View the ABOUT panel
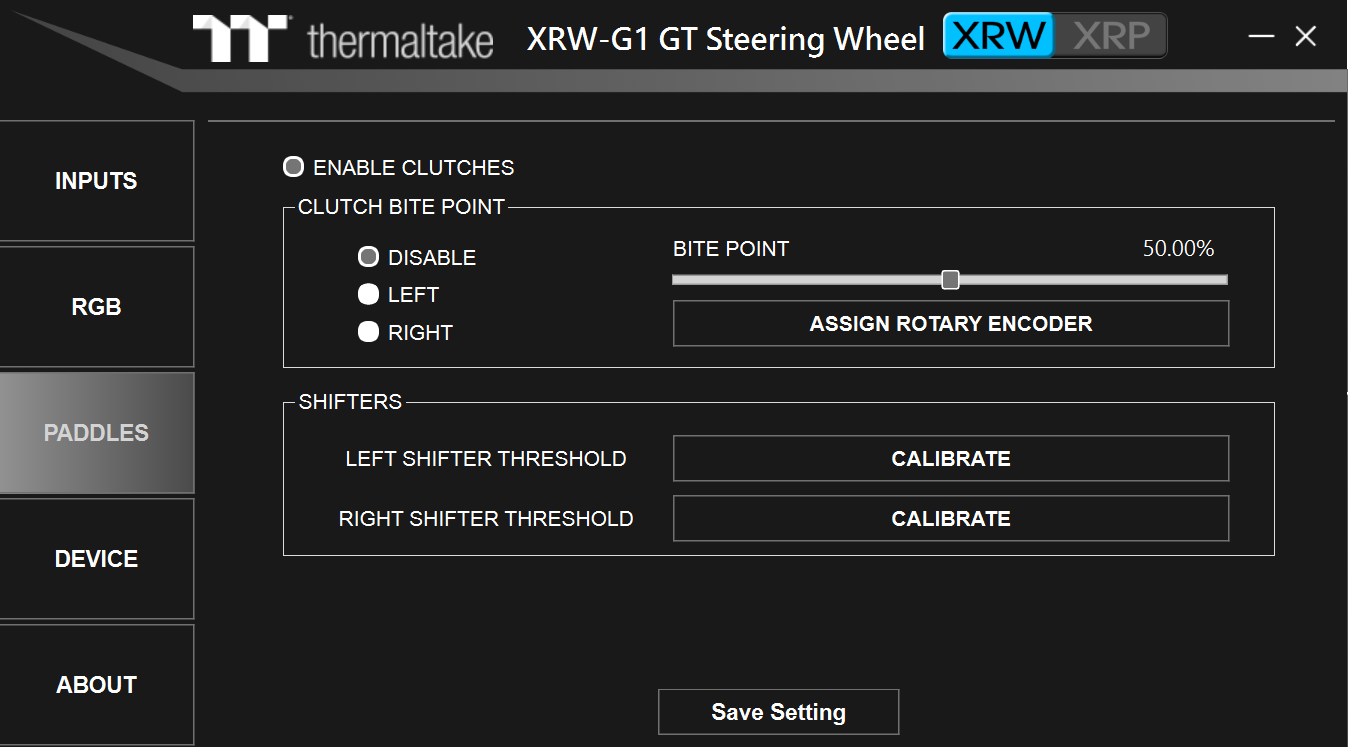The image size is (1348, 747). pyautogui.click(x=96, y=684)
